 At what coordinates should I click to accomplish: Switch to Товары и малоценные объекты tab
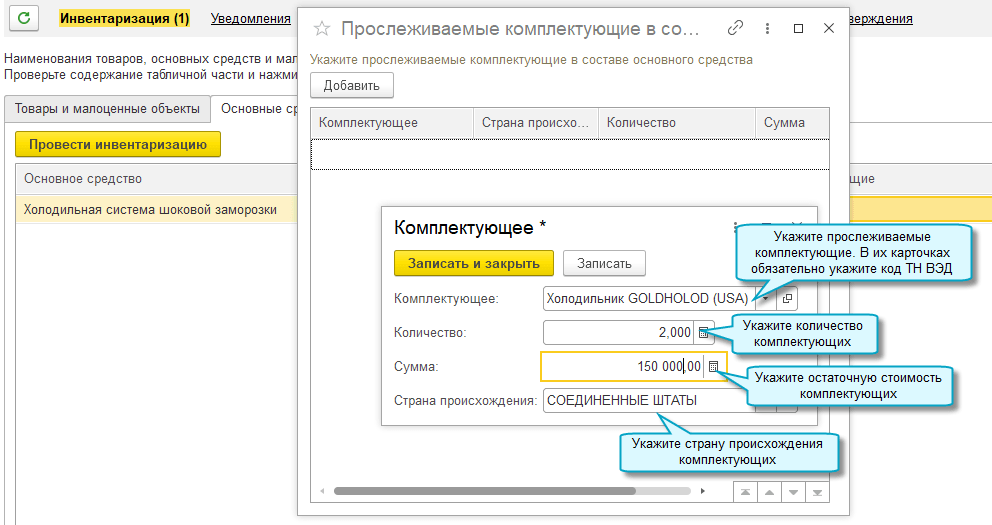pyautogui.click(x=107, y=108)
